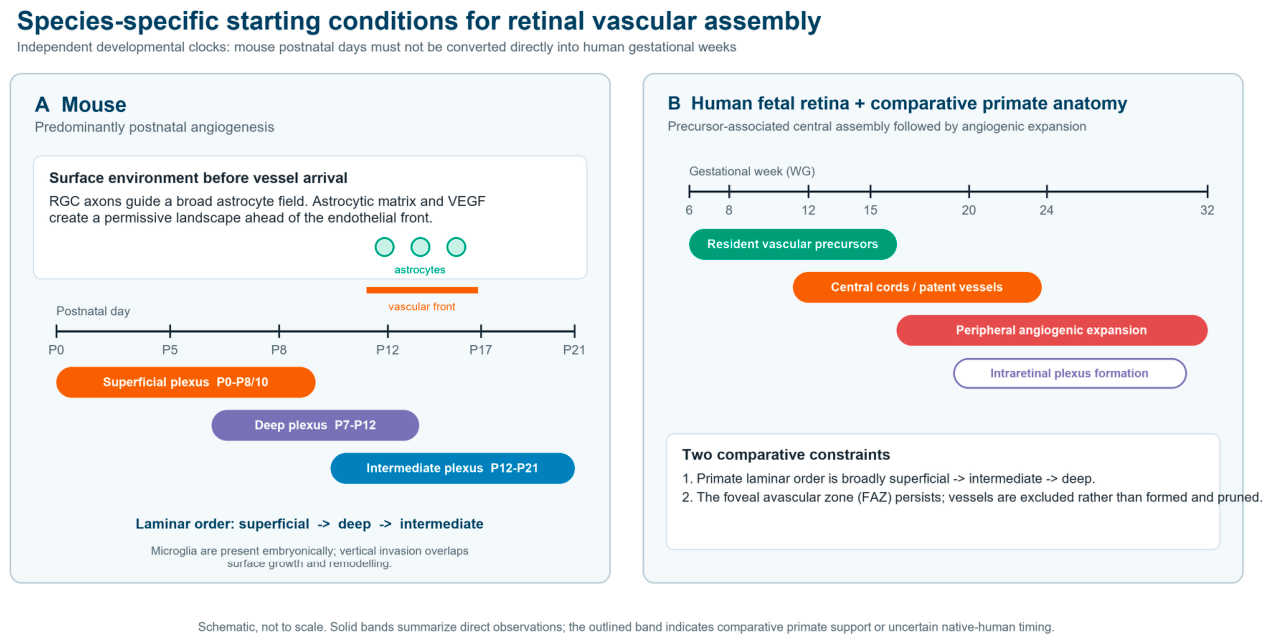This screenshot has width=1272, height=642.
Task: Select the Laminar order summary text
Action: tap(310, 524)
